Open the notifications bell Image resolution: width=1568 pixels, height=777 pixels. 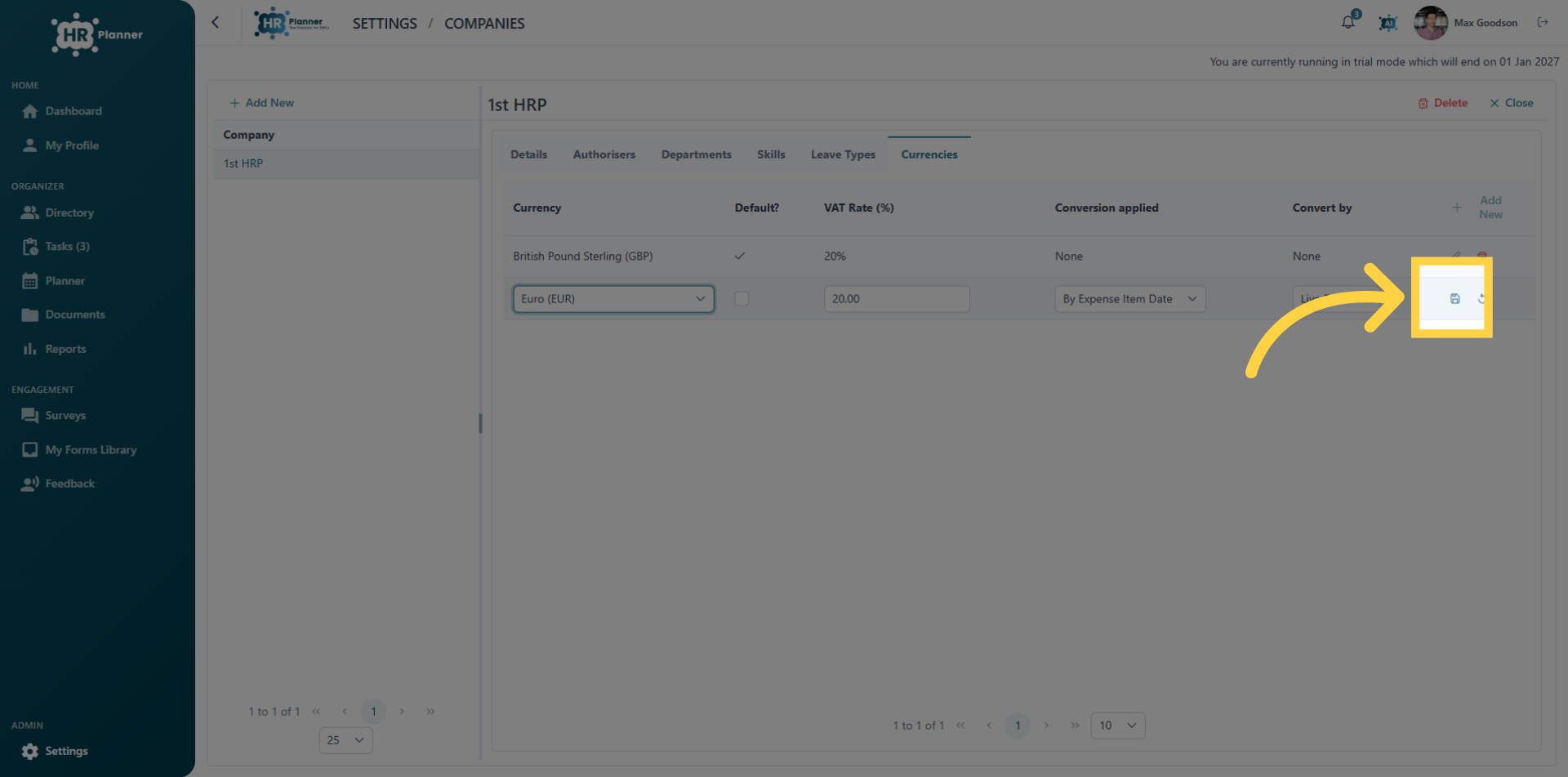pyautogui.click(x=1348, y=23)
